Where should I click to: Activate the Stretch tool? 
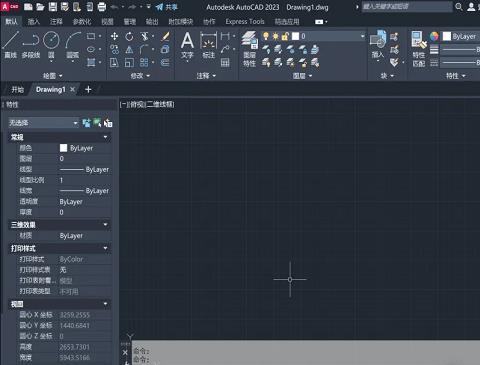[114, 63]
